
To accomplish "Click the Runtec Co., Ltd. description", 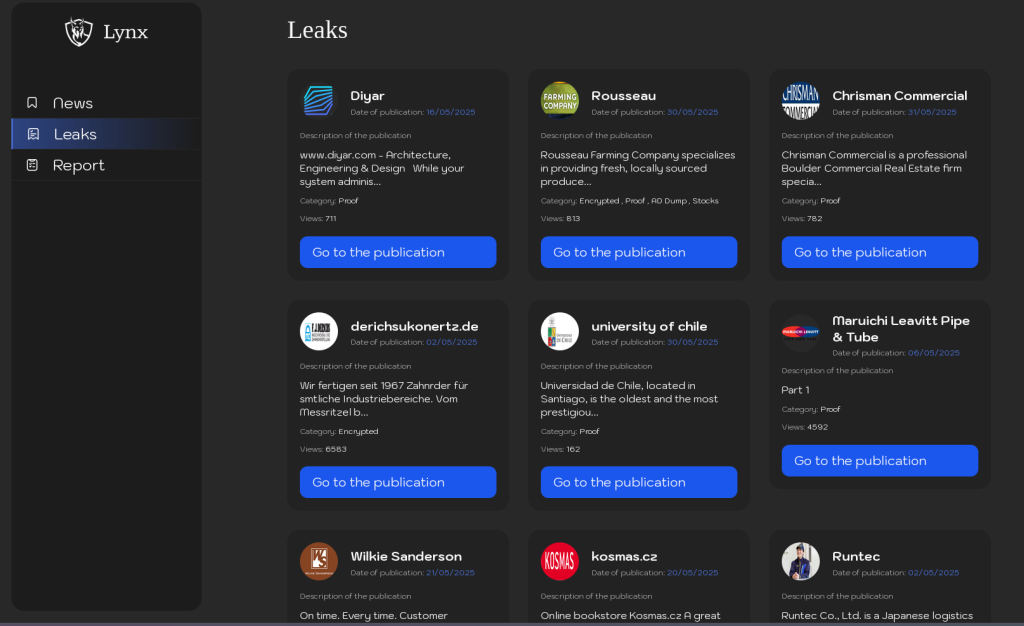I will click(x=876, y=616).
